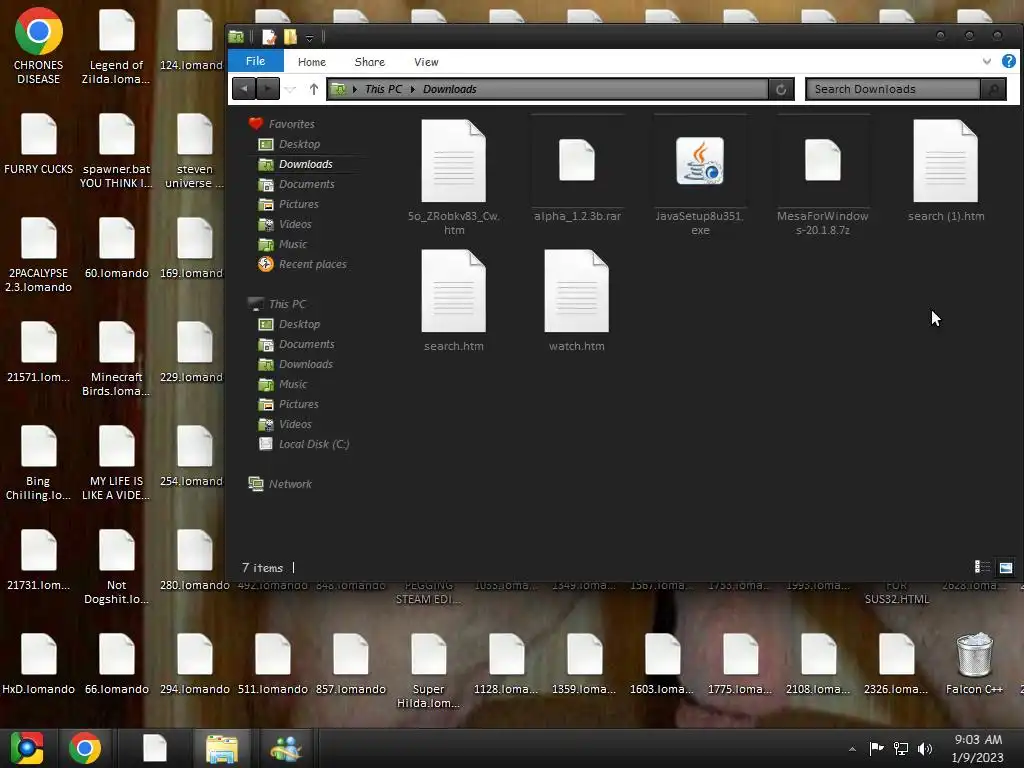Image resolution: width=1024 pixels, height=768 pixels.
Task: Click the Search Downloads field
Action: pos(893,89)
